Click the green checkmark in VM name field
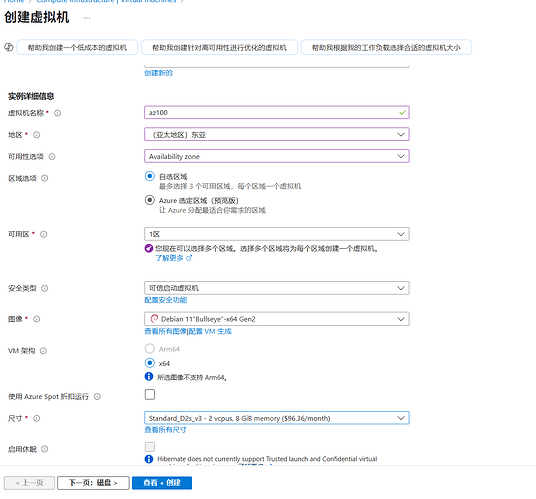The image size is (536, 499). point(402,112)
